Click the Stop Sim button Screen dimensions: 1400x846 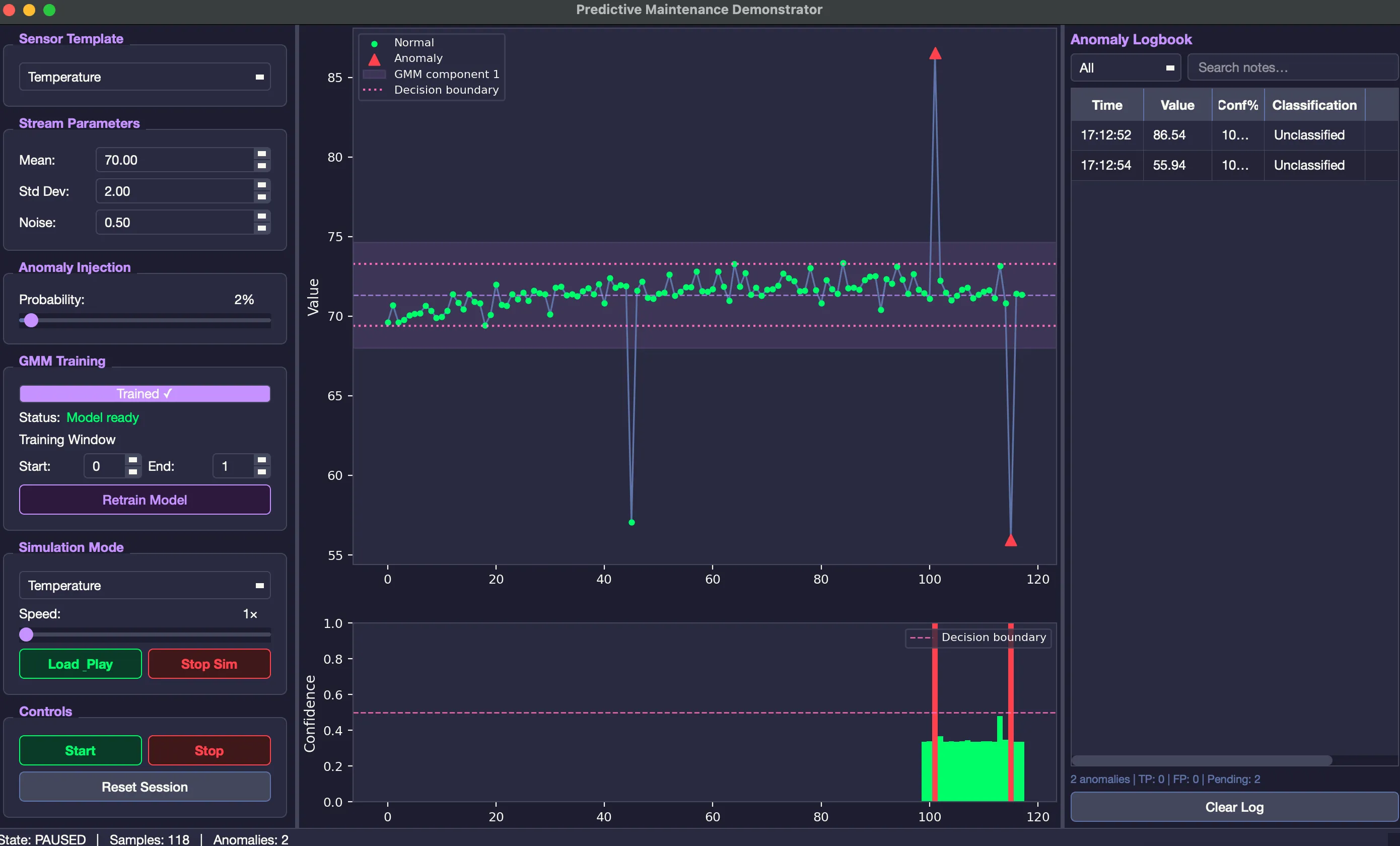(209, 664)
